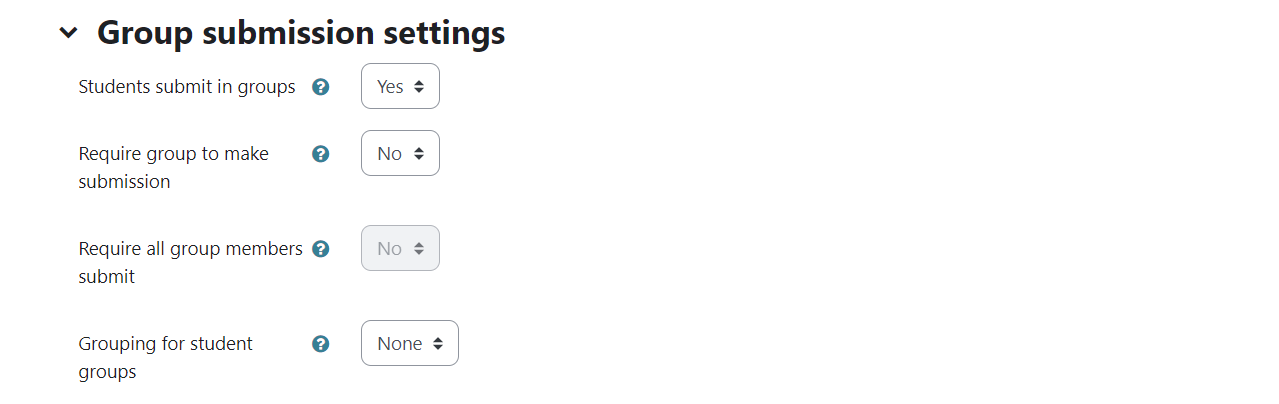Open the Require group to make submission dropdown
The width and height of the screenshot is (1279, 404).
click(400, 154)
